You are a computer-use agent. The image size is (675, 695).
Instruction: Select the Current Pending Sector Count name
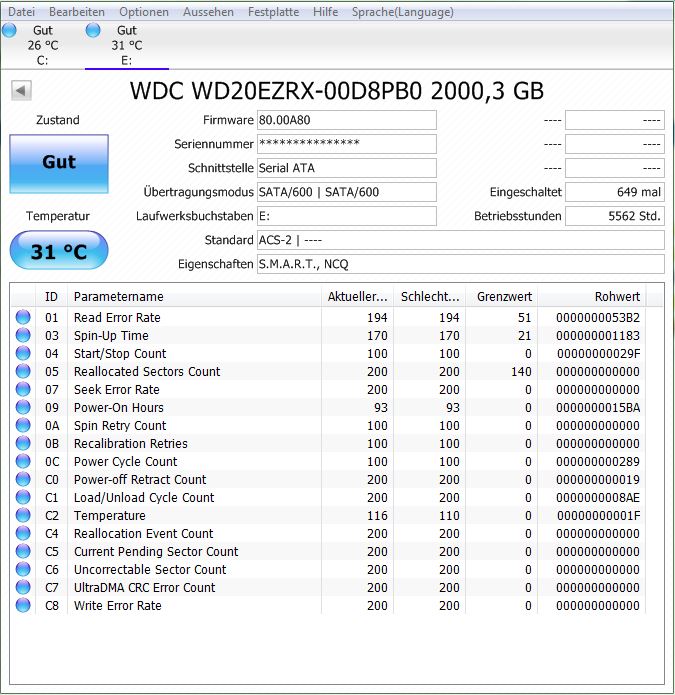coord(156,551)
